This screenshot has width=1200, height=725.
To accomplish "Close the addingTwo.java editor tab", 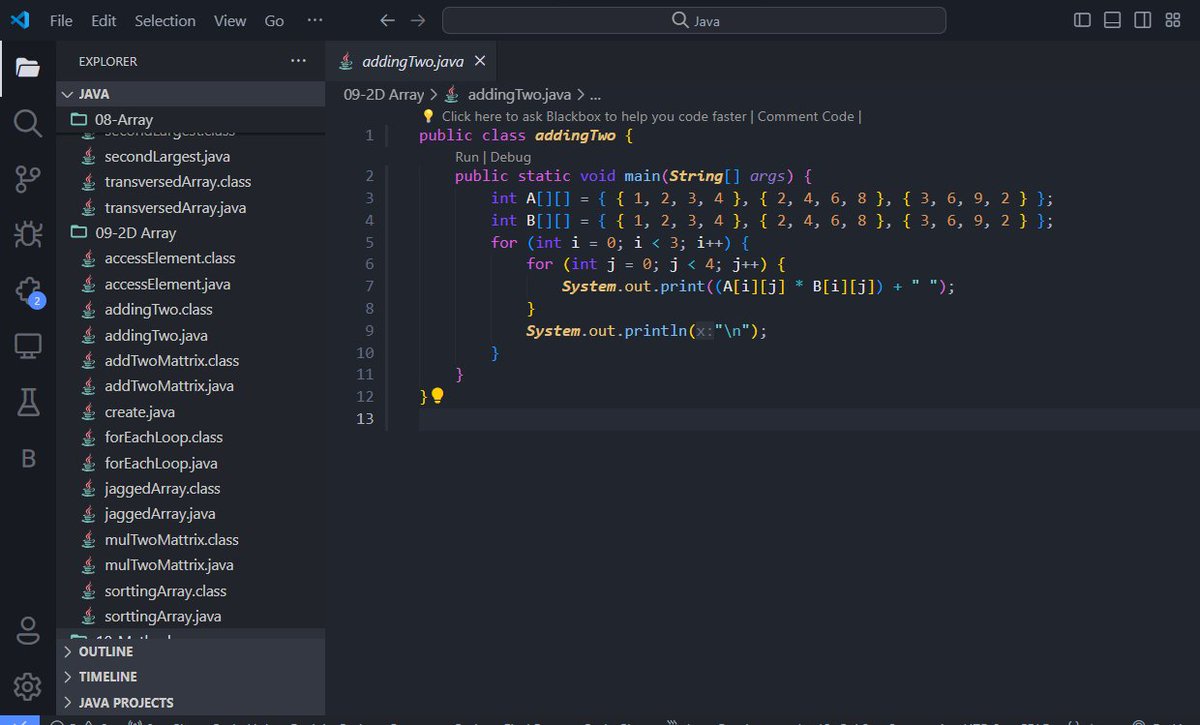I will 479,62.
